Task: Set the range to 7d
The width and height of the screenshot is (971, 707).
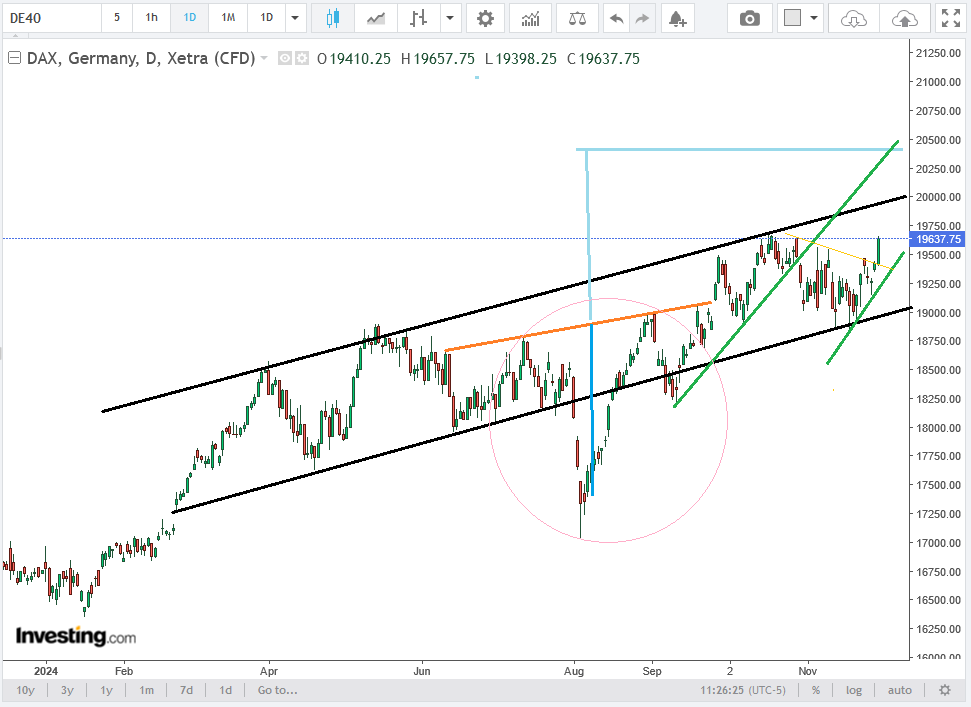Action: pos(186,690)
